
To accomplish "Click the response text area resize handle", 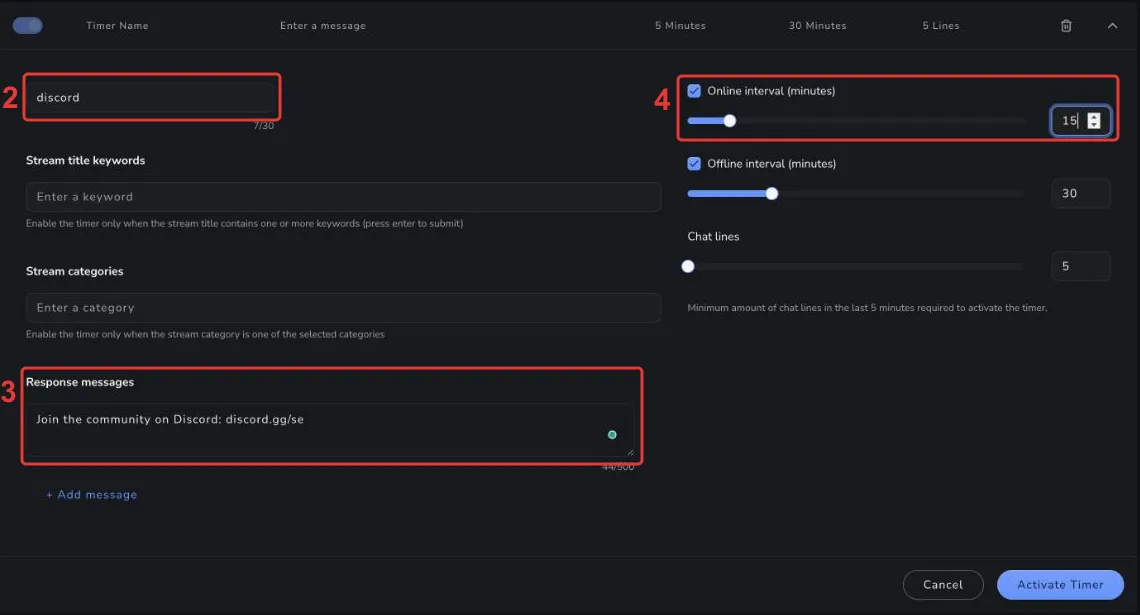I will [x=630, y=452].
